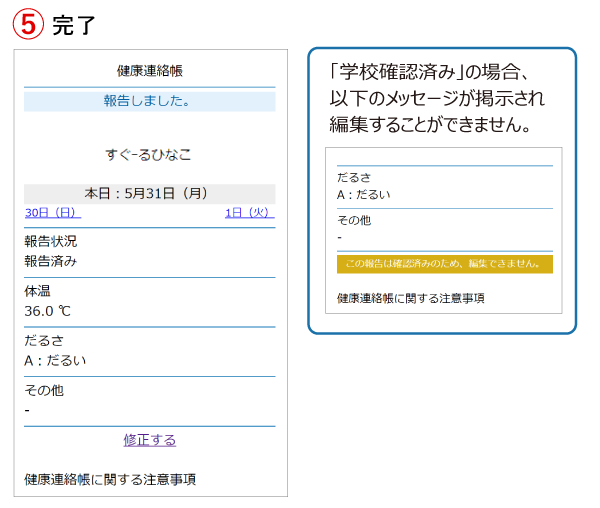Select A:だるい value in left panel
Screen dimensions: 600x508
pos(55,360)
